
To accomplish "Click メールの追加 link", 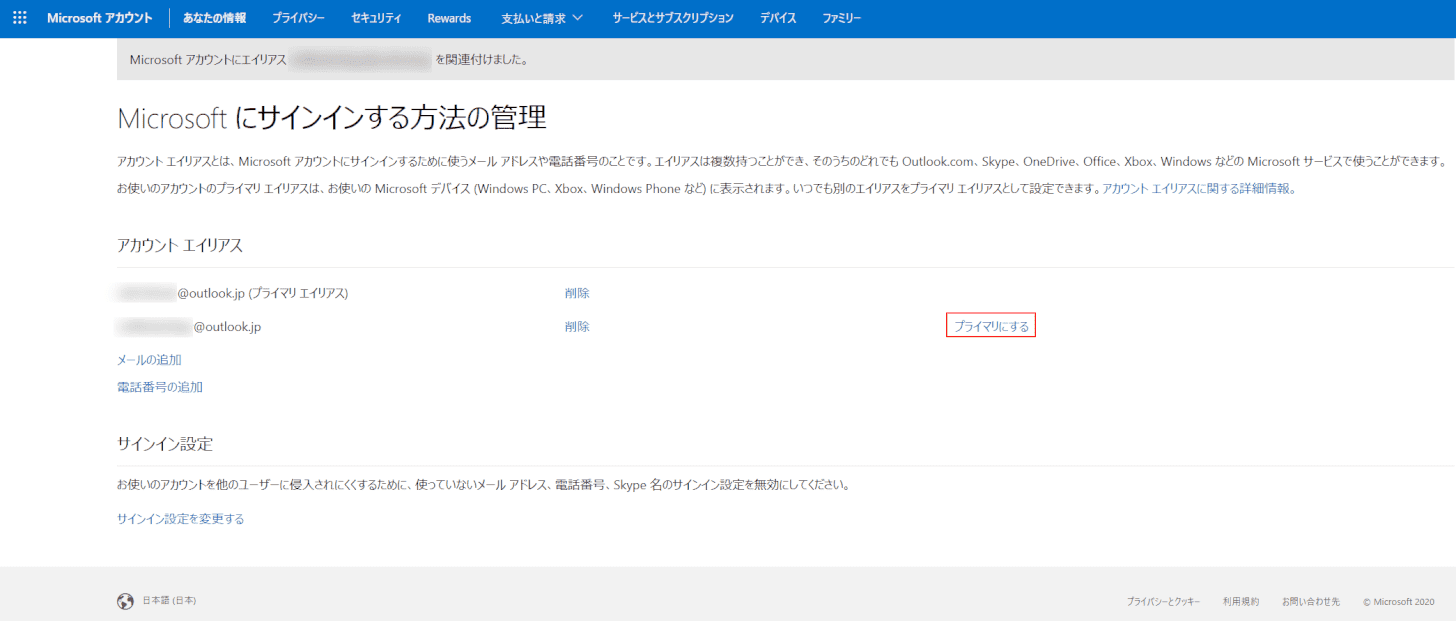I will 149,360.
